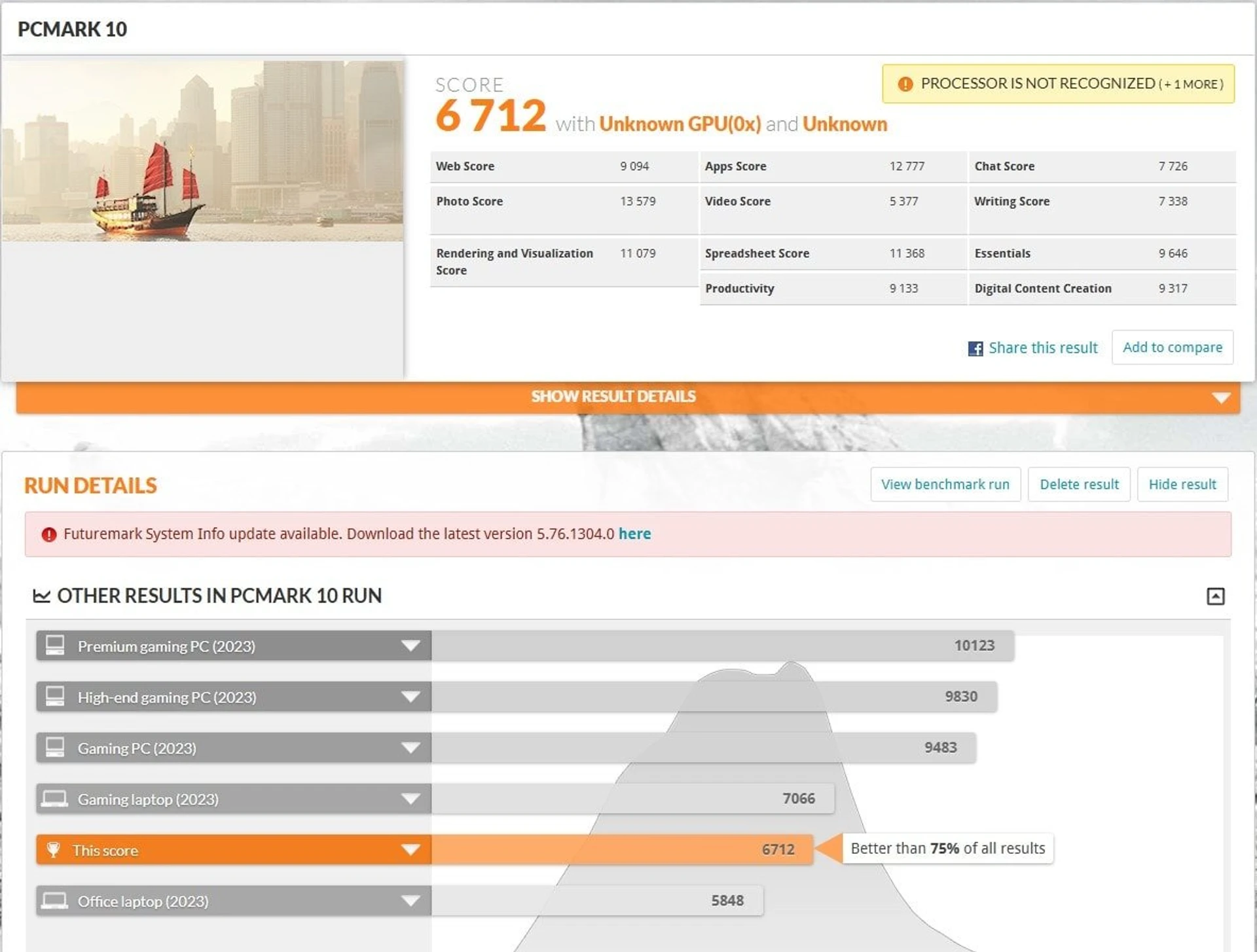Click the trophy icon on This score

(54, 850)
